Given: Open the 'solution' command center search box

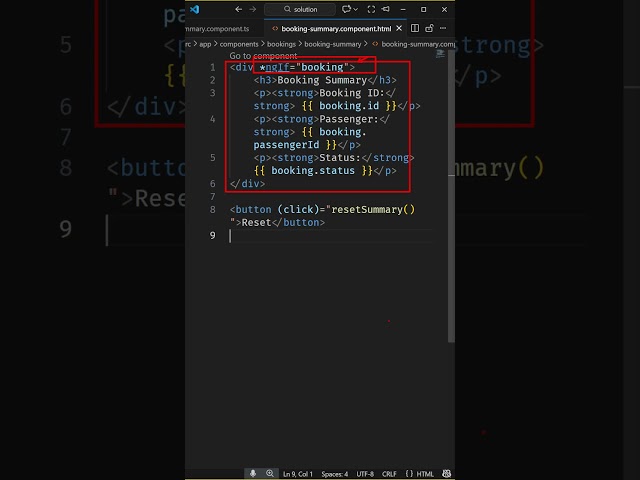Looking at the screenshot, I should click(300, 9).
